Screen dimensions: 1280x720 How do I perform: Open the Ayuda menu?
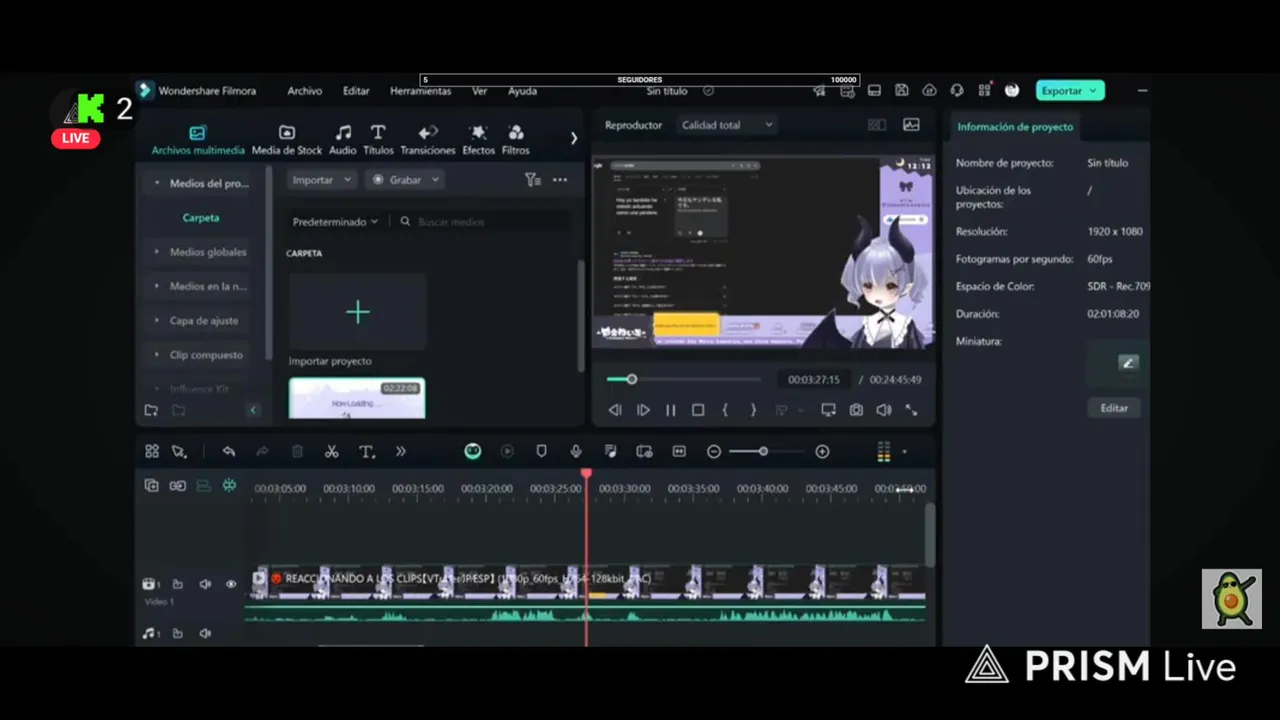[x=522, y=91]
